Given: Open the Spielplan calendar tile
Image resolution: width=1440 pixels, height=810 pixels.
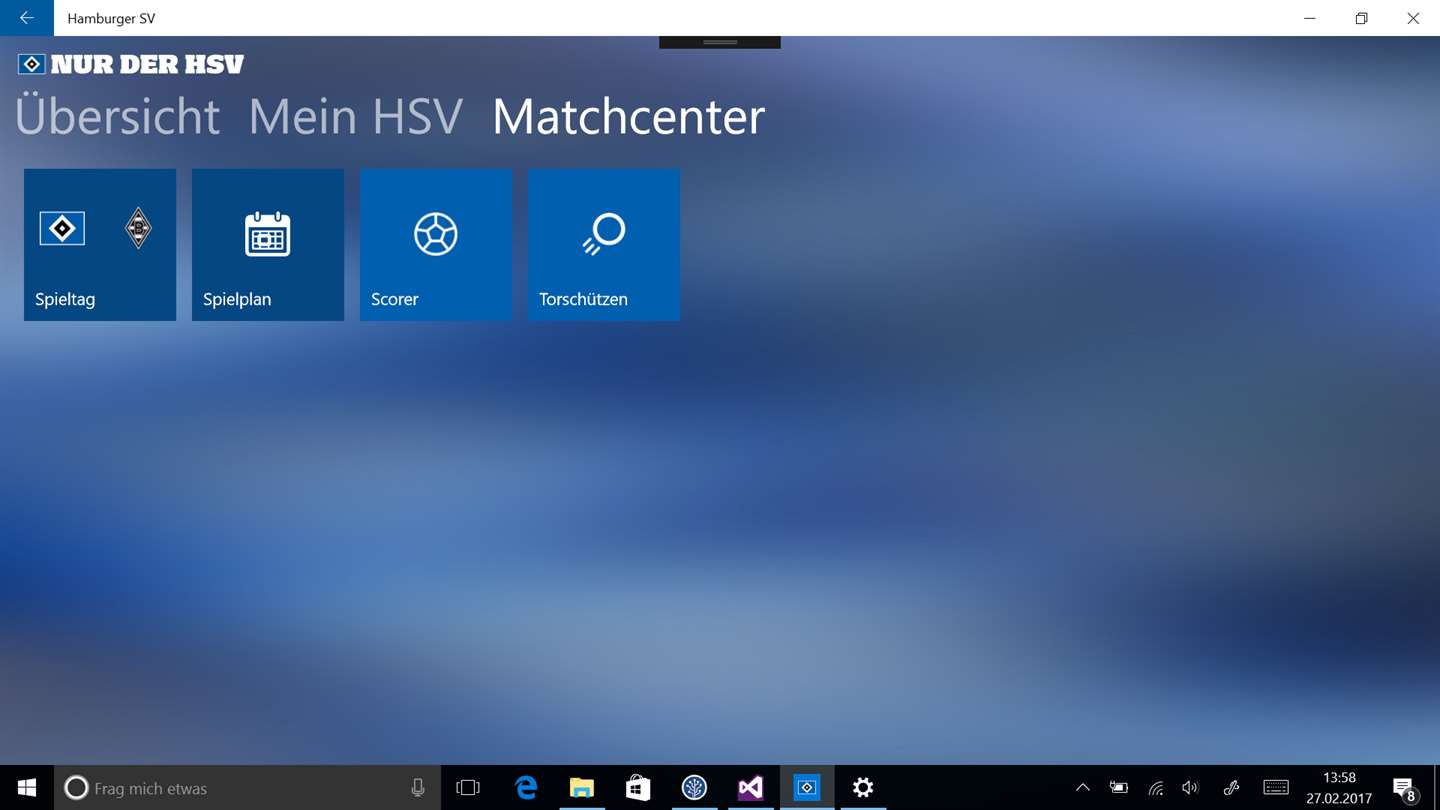Looking at the screenshot, I should 268,245.
